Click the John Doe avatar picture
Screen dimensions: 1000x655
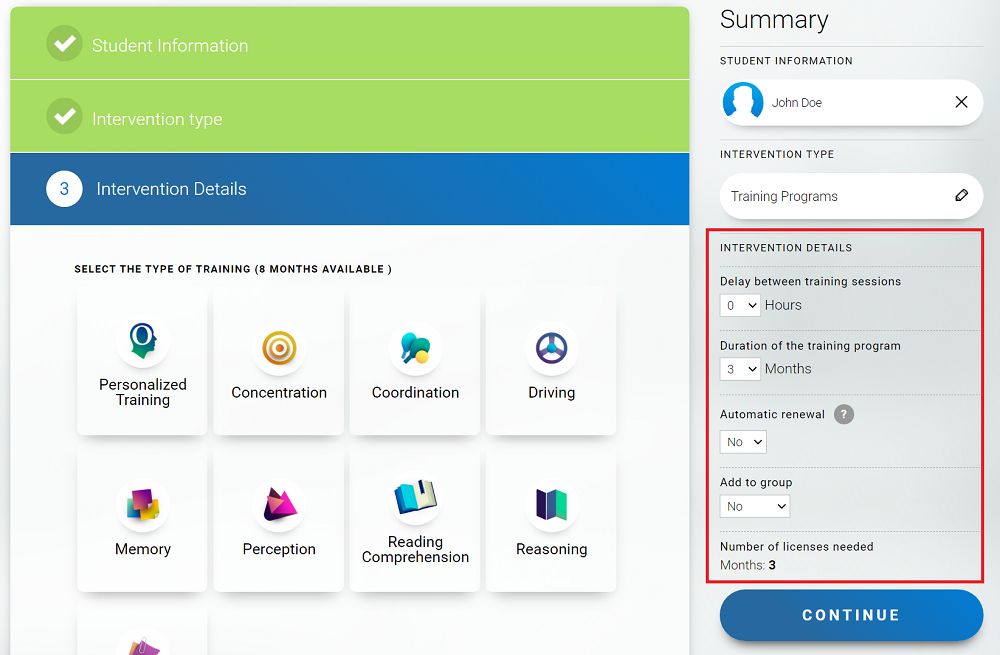743,102
